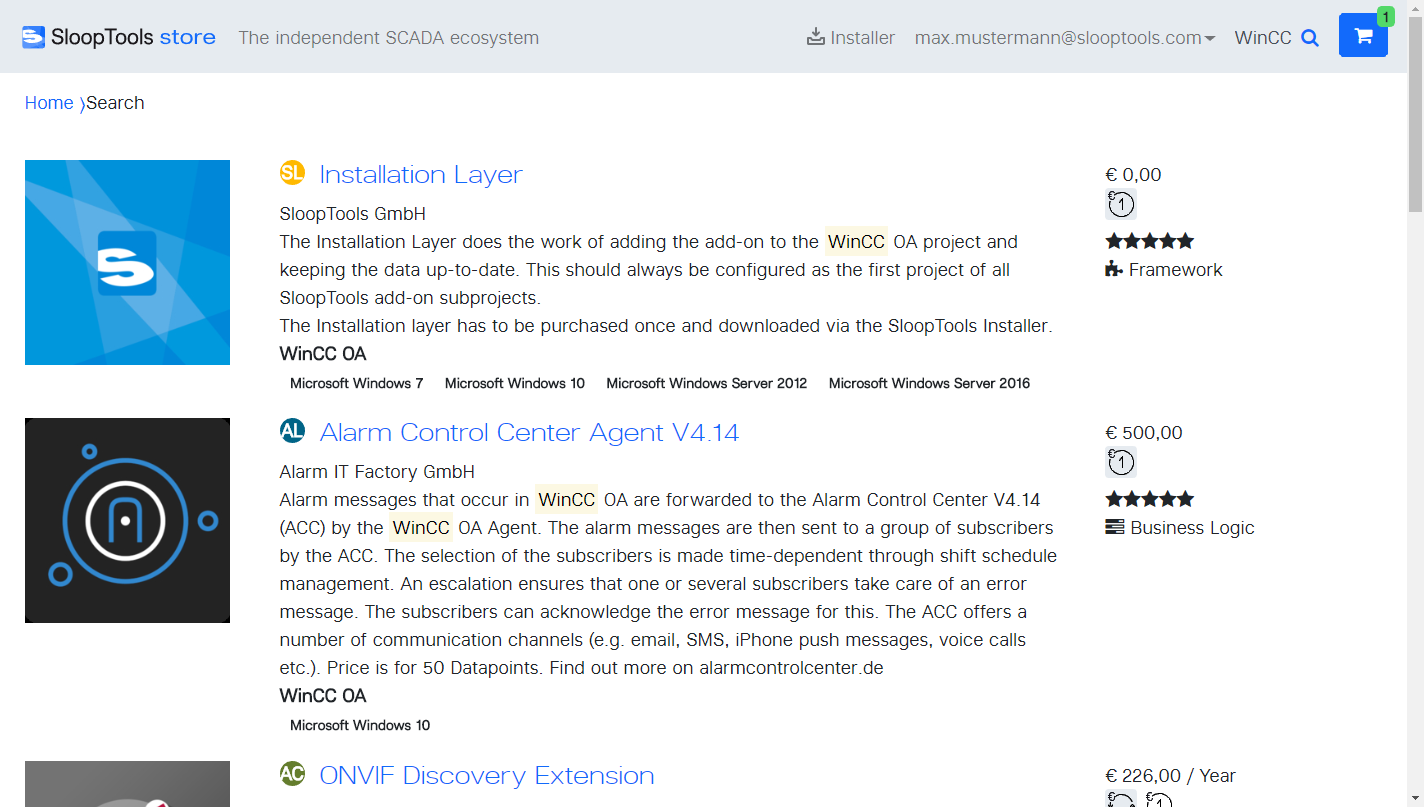The image size is (1424, 807).
Task: Click the € 0,00 price
Action: coord(1133,174)
